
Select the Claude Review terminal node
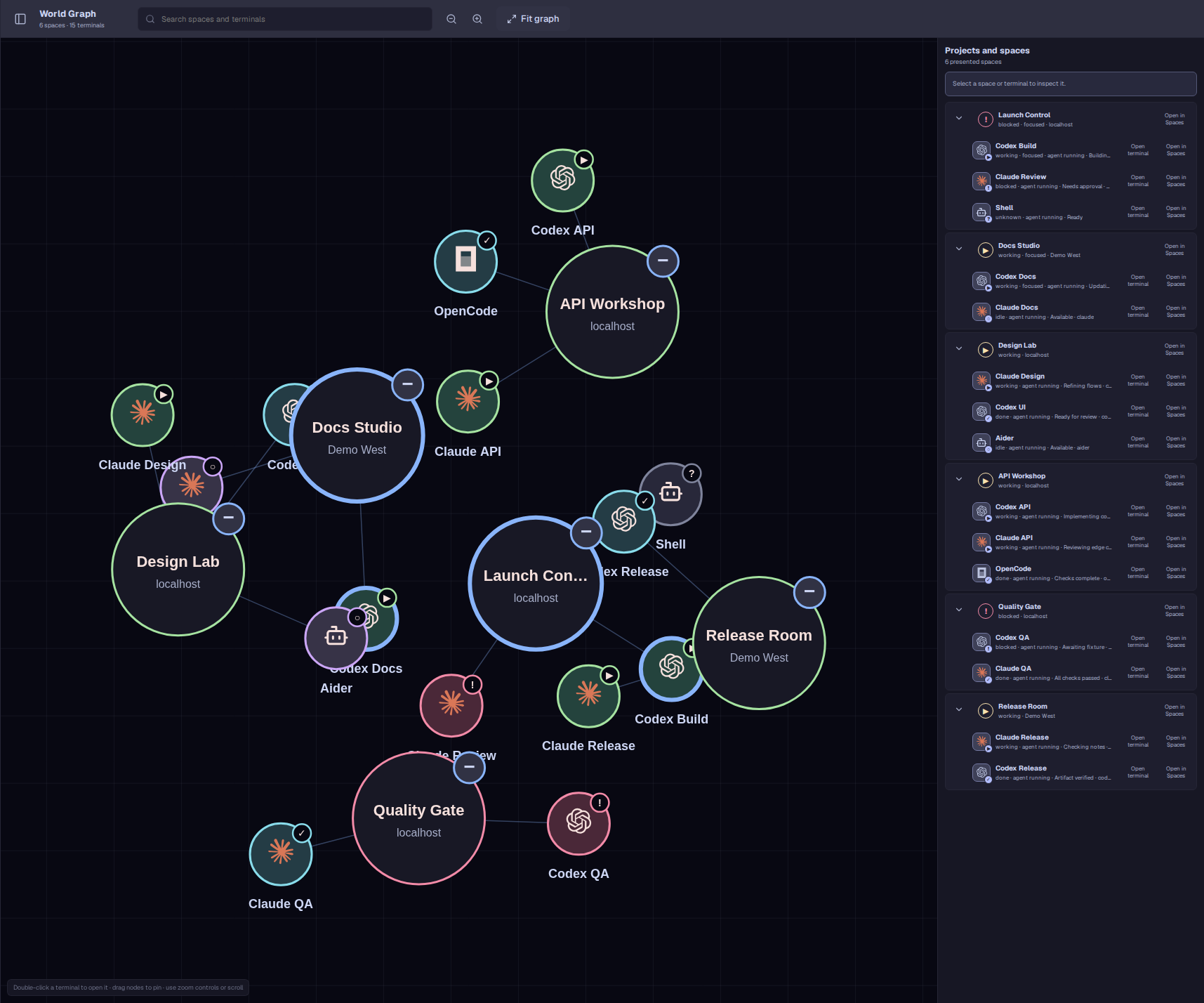451,705
